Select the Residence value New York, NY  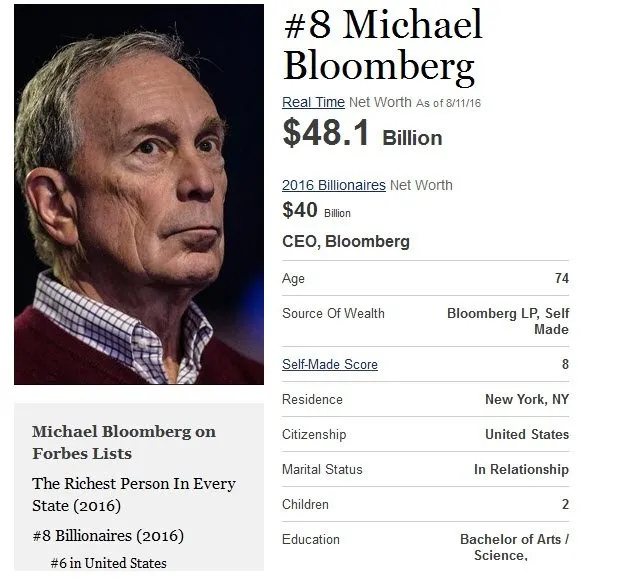tap(527, 399)
